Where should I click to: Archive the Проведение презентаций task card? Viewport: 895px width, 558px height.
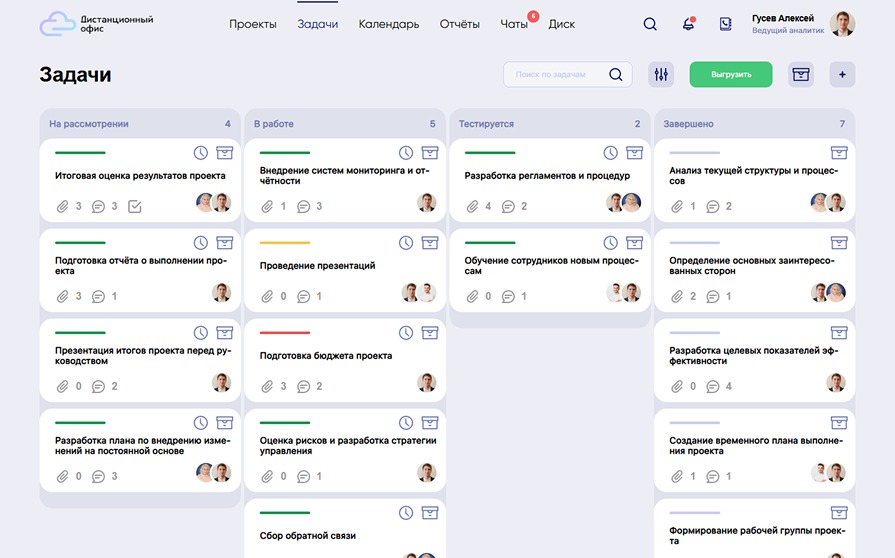pyautogui.click(x=430, y=243)
